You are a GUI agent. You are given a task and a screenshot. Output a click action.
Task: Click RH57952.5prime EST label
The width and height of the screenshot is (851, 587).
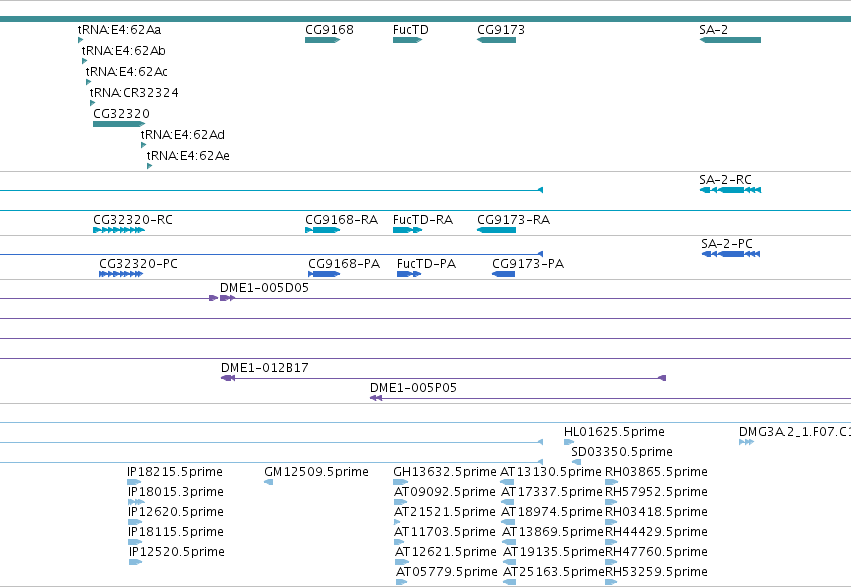click(x=657, y=492)
